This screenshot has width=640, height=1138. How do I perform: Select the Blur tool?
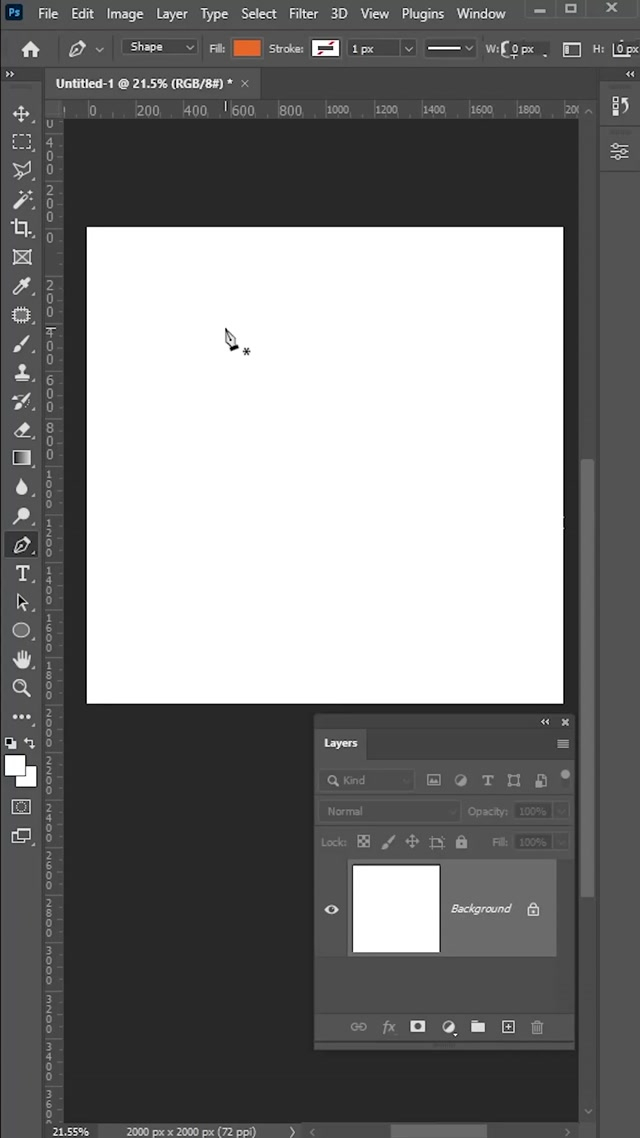coord(22,487)
